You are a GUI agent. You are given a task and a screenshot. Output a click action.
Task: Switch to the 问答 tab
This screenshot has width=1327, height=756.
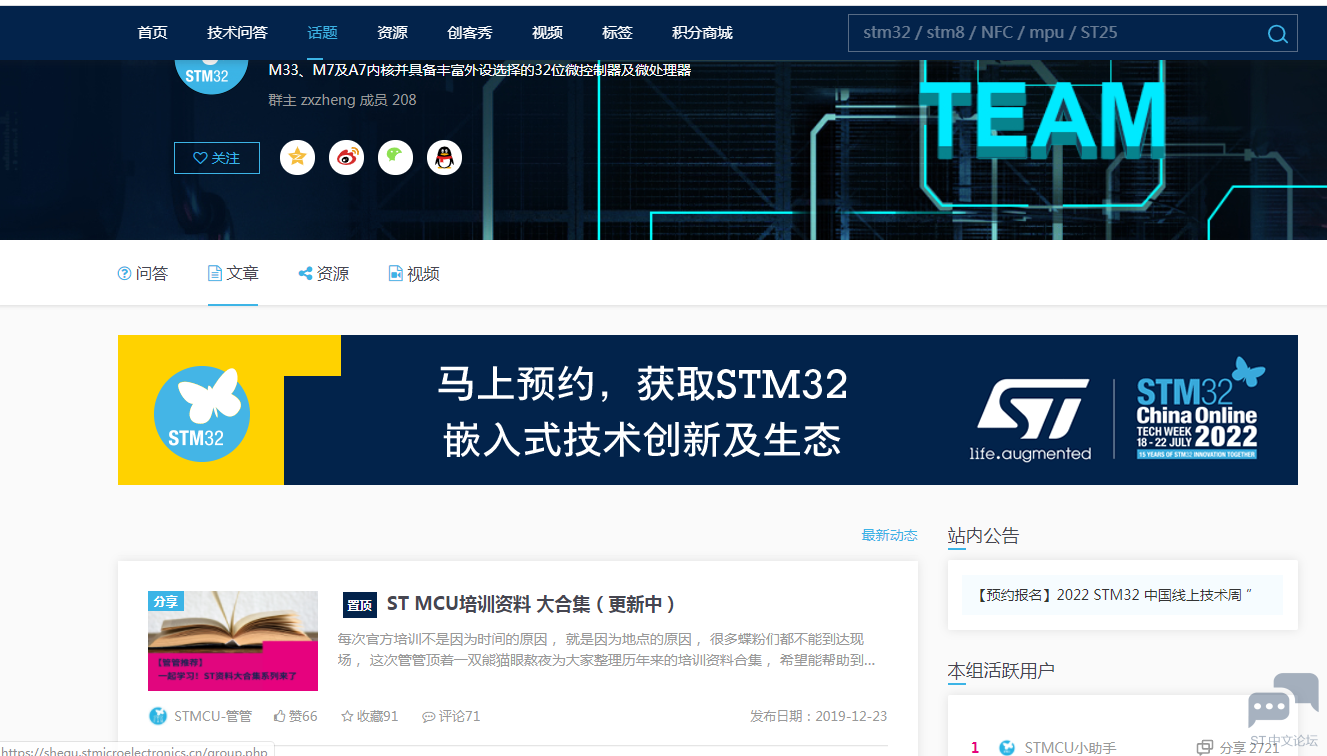click(143, 273)
